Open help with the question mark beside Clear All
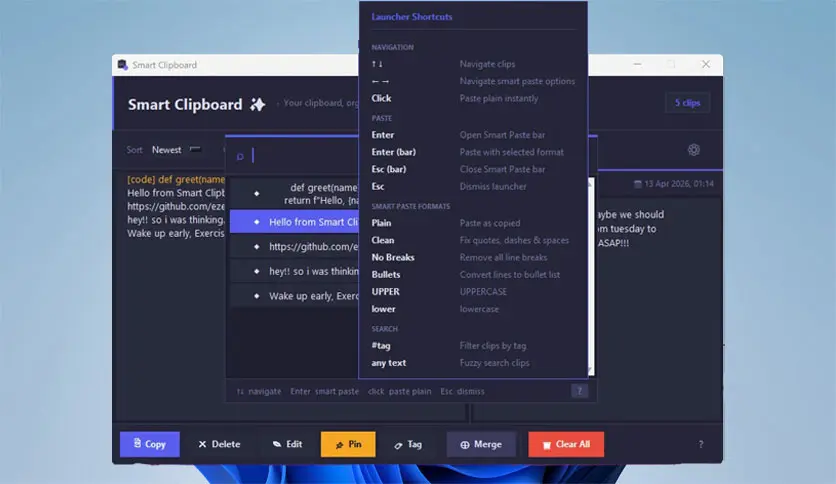This screenshot has height=484, width=836. click(701, 445)
